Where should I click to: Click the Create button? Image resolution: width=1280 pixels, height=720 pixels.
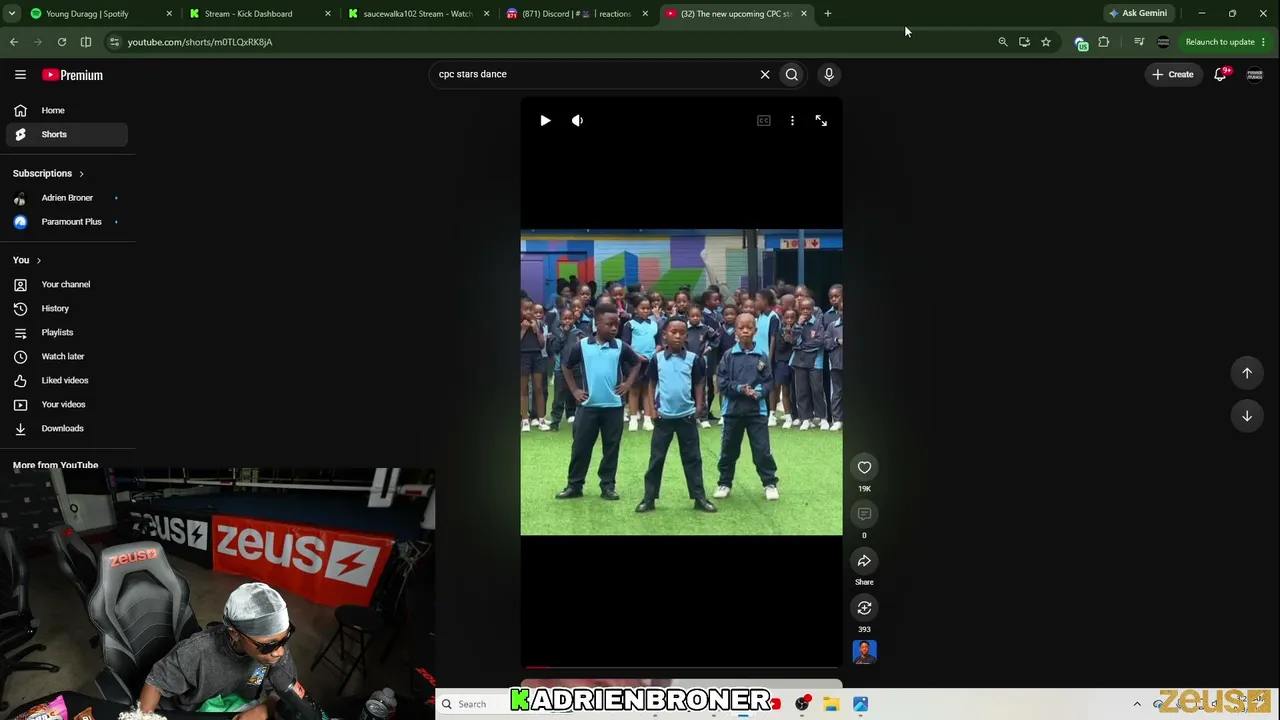coord(1173,74)
